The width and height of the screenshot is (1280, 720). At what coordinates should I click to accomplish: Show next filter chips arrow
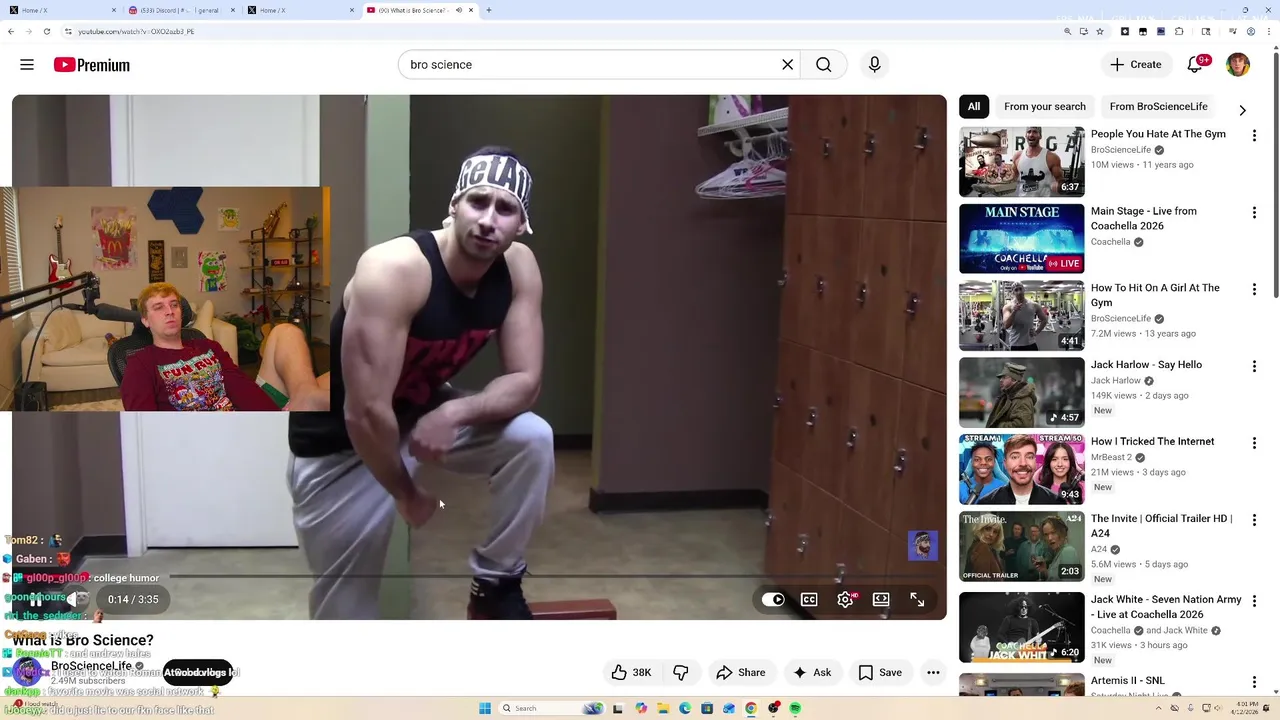click(1242, 110)
